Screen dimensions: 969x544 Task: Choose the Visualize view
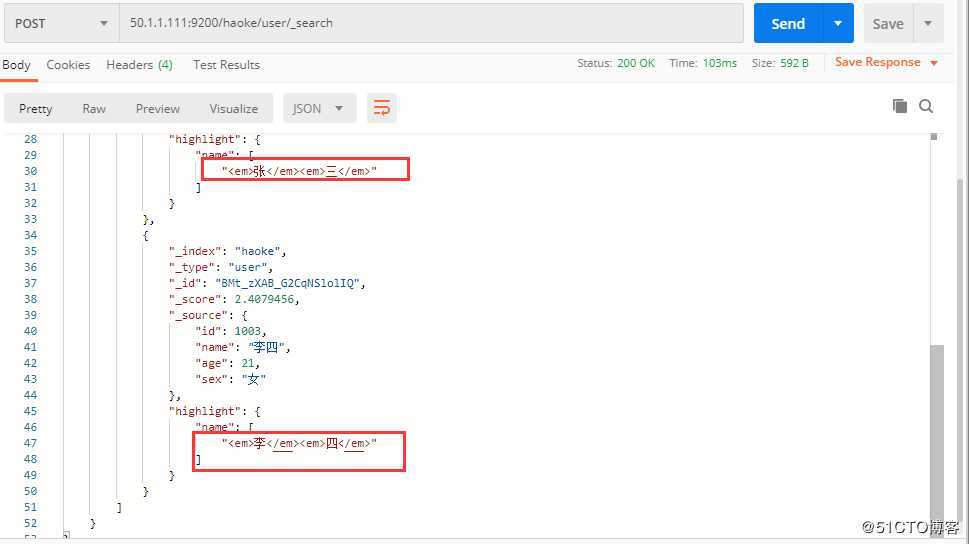tap(233, 108)
